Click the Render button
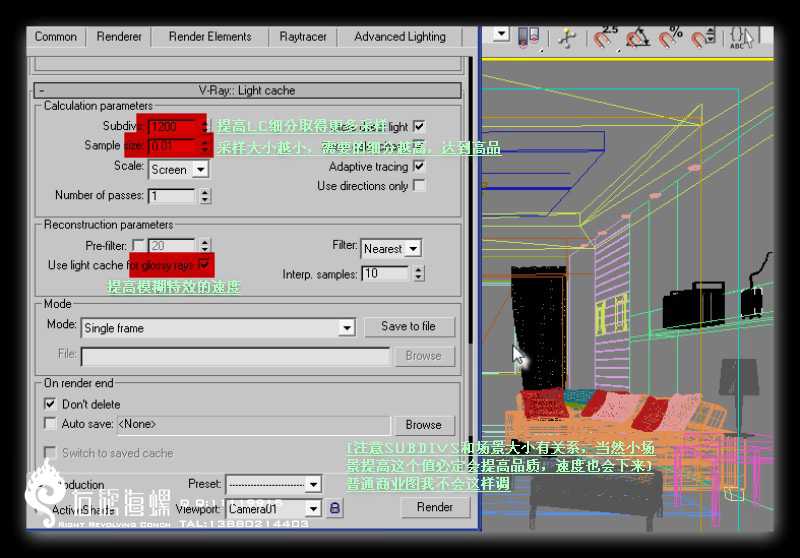This screenshot has width=800, height=558. tap(435, 507)
